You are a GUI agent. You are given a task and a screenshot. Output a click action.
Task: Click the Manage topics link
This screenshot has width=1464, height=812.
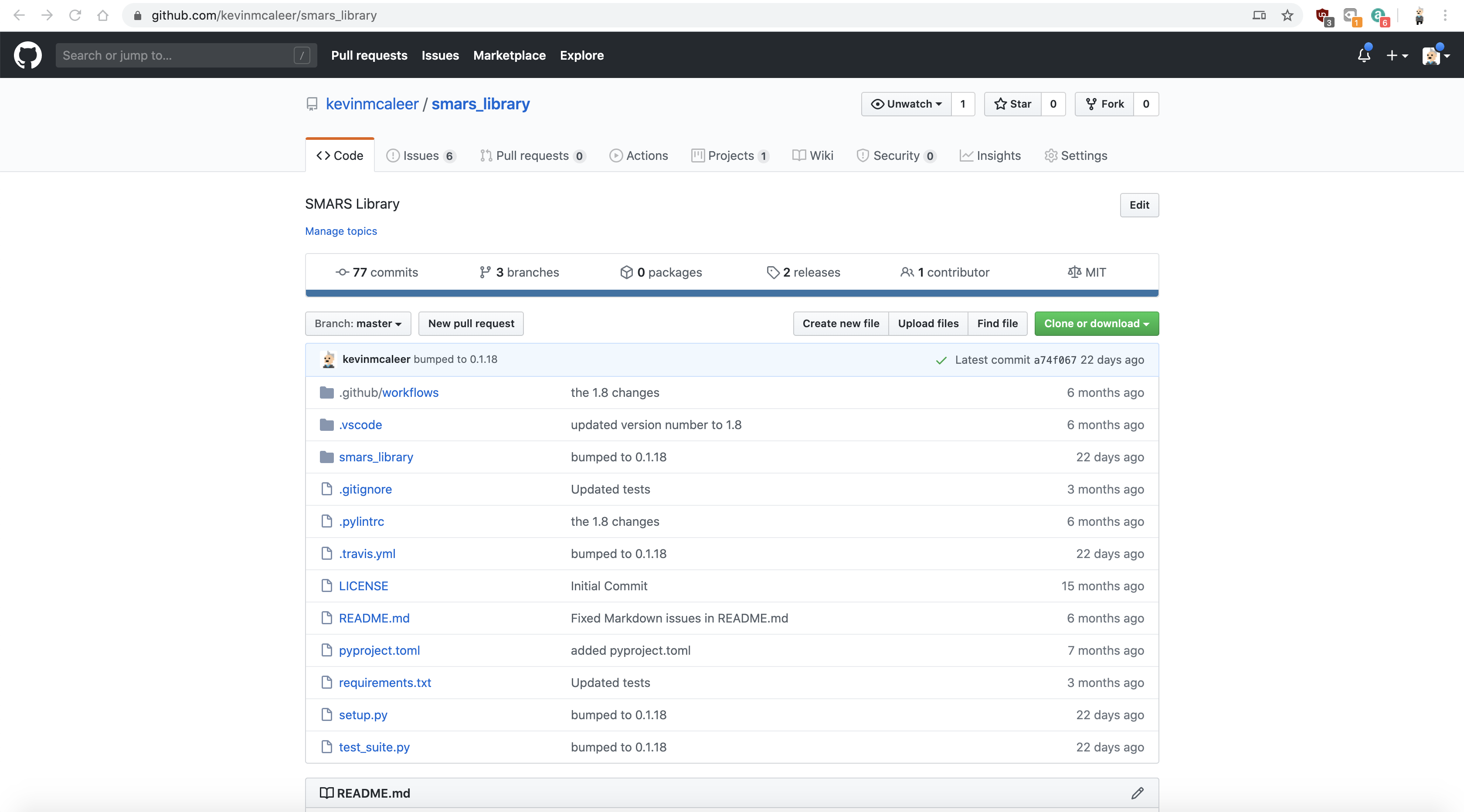(x=341, y=231)
